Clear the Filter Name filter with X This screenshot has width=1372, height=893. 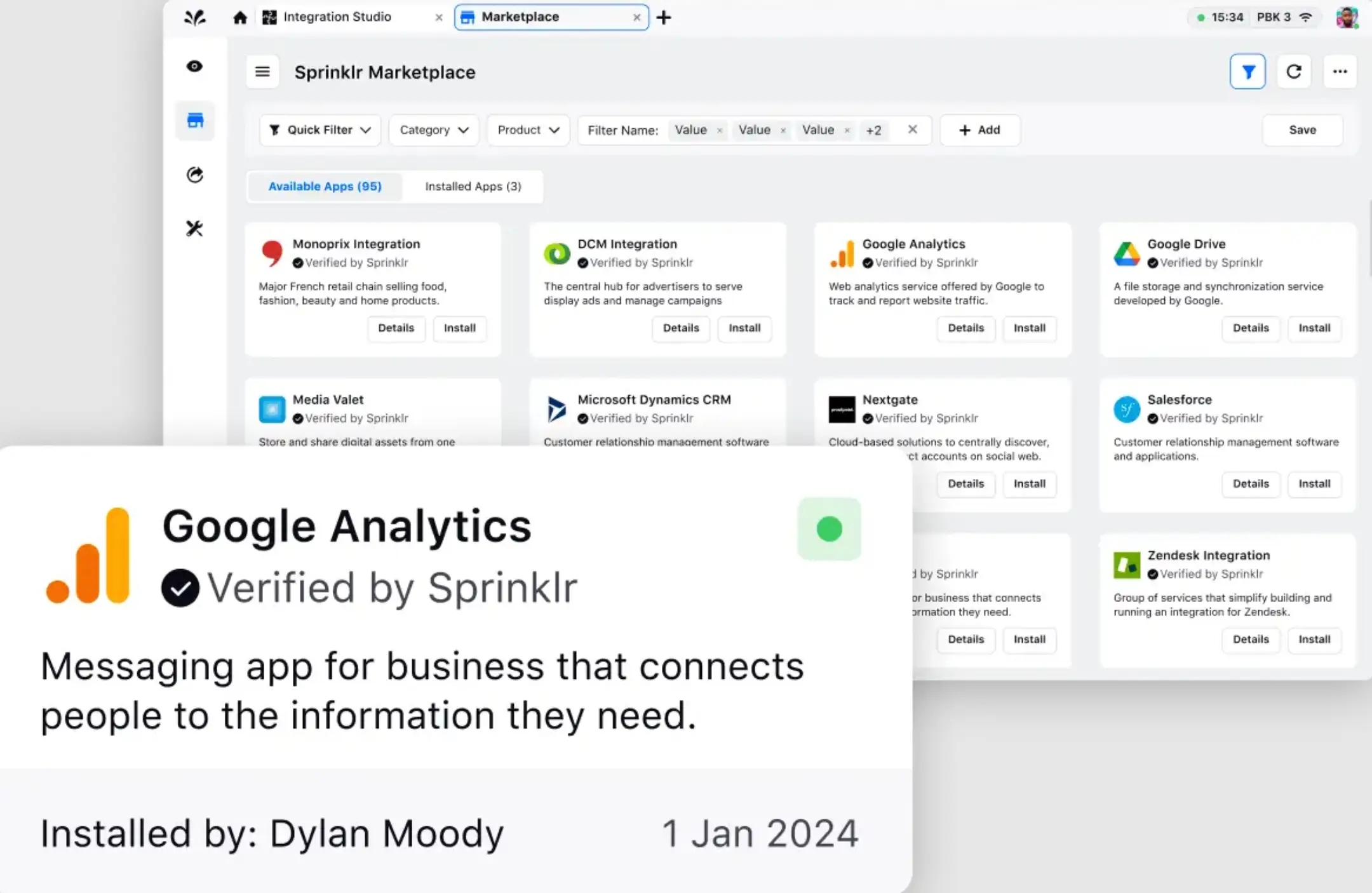(x=913, y=130)
